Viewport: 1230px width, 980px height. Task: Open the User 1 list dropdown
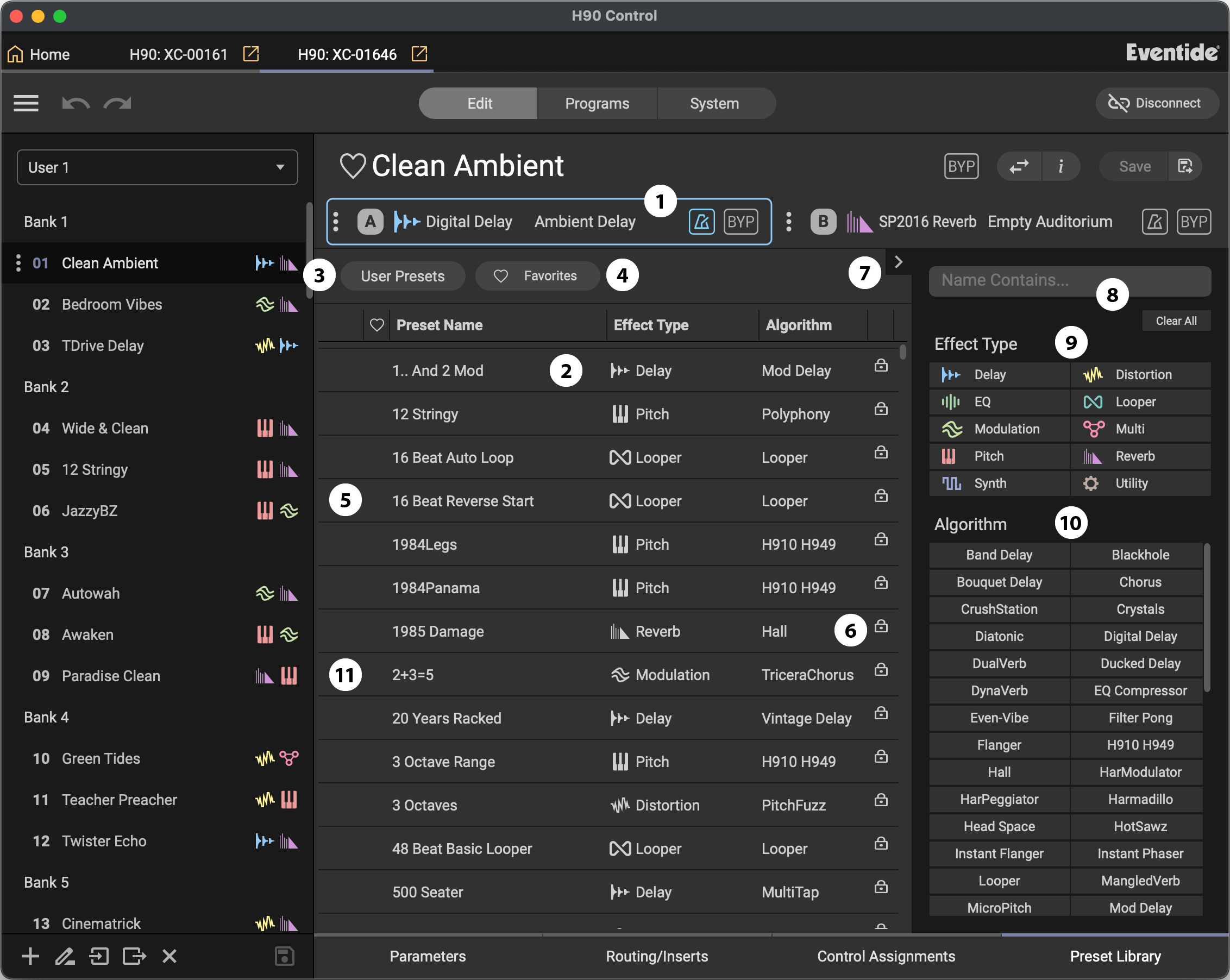pyautogui.click(x=158, y=167)
